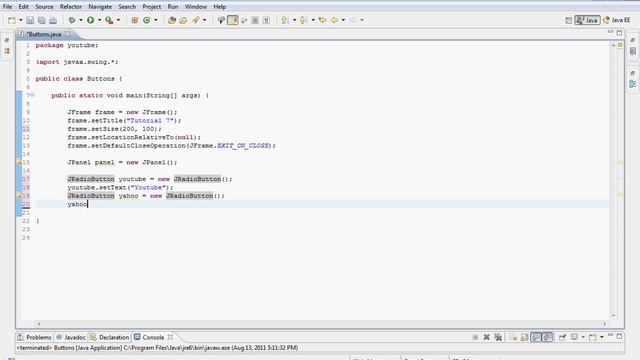Open the Search flashlight icon
Screen dimensions: 640x360
(x=196, y=20)
